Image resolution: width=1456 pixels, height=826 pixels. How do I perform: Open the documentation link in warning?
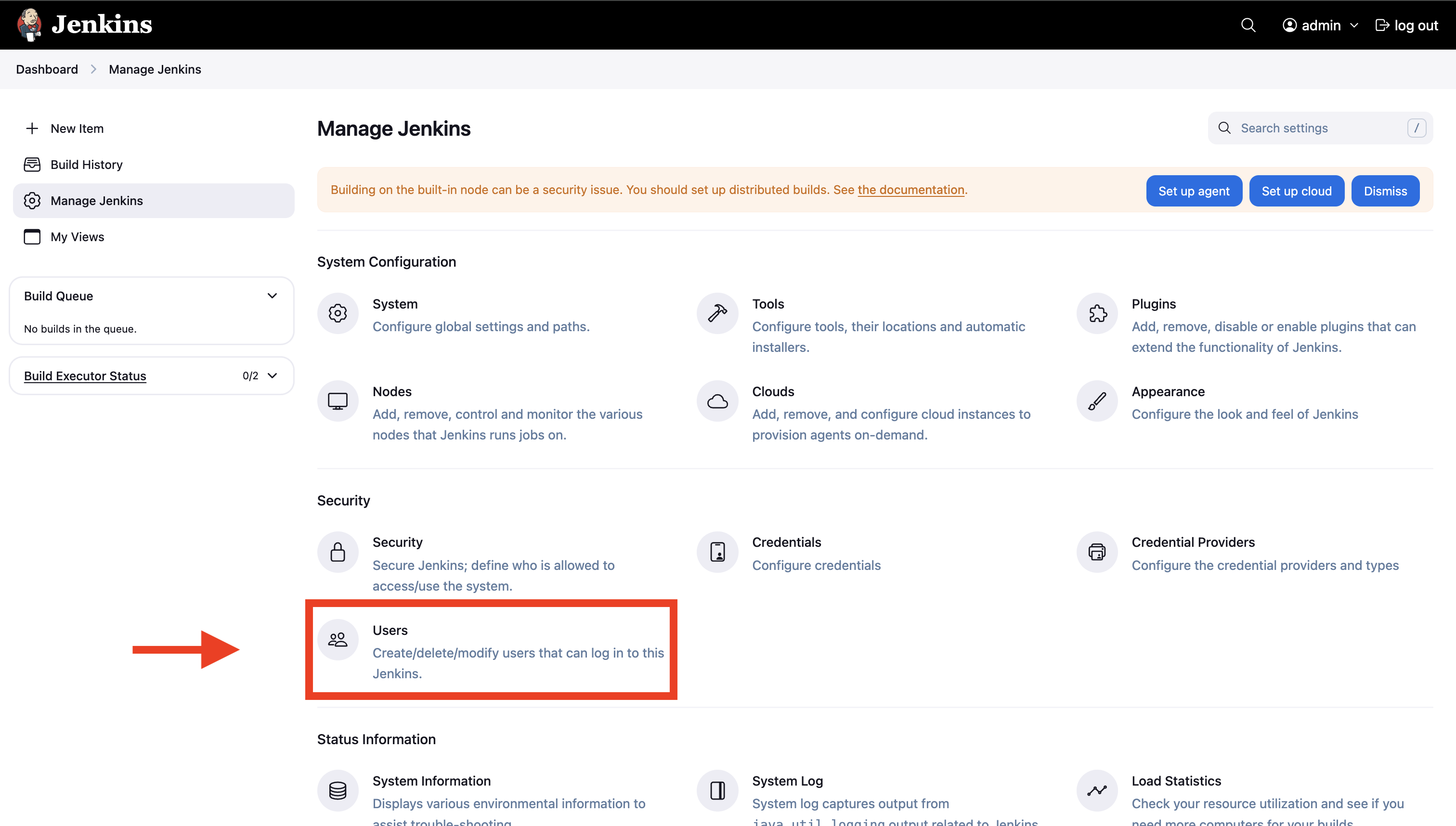(x=910, y=190)
